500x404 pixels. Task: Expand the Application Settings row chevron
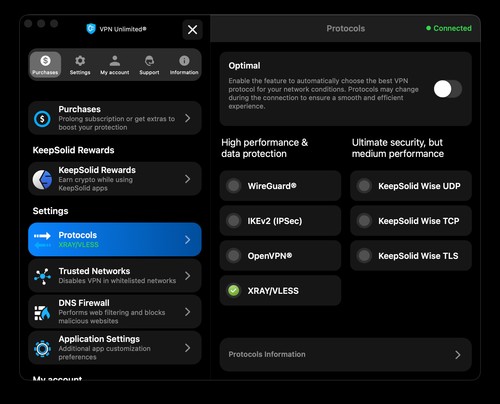pyautogui.click(x=188, y=348)
